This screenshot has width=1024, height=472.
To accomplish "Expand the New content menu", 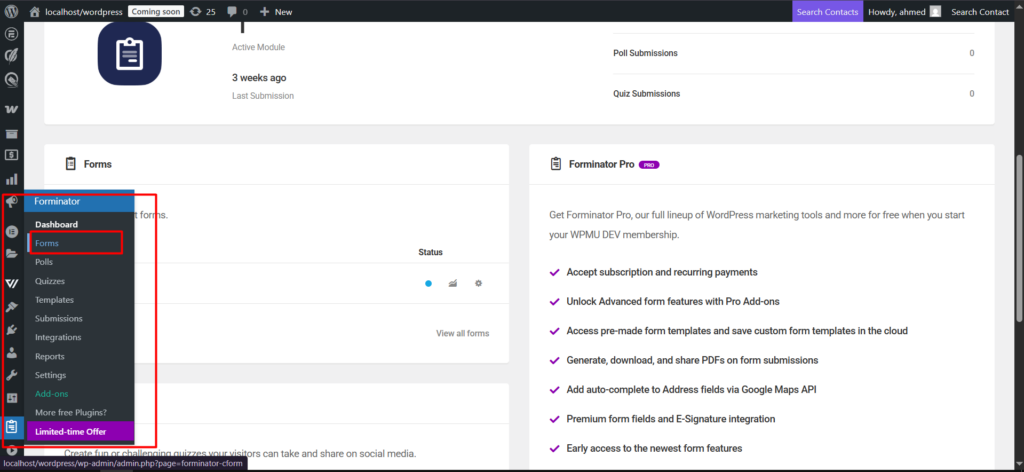I will coord(276,11).
